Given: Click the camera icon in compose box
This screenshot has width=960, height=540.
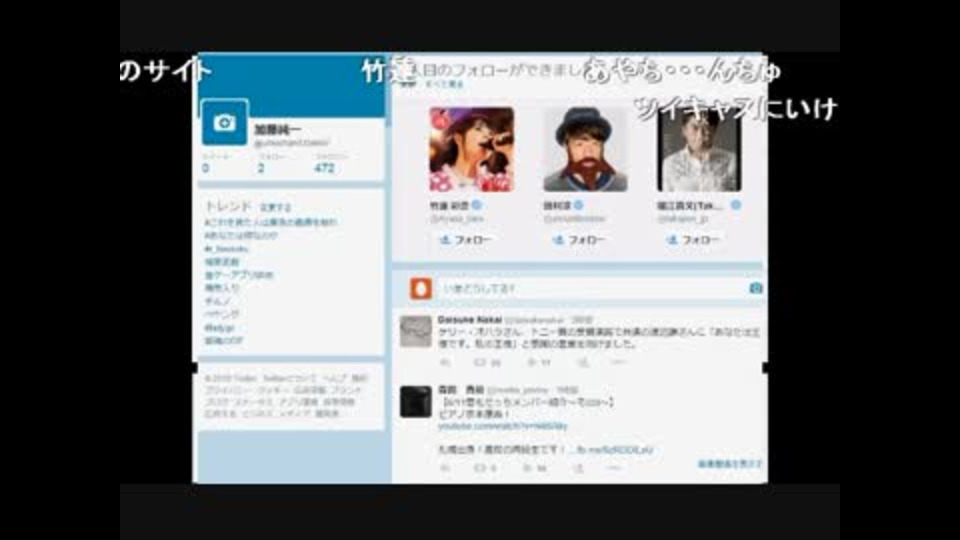Looking at the screenshot, I should point(756,288).
